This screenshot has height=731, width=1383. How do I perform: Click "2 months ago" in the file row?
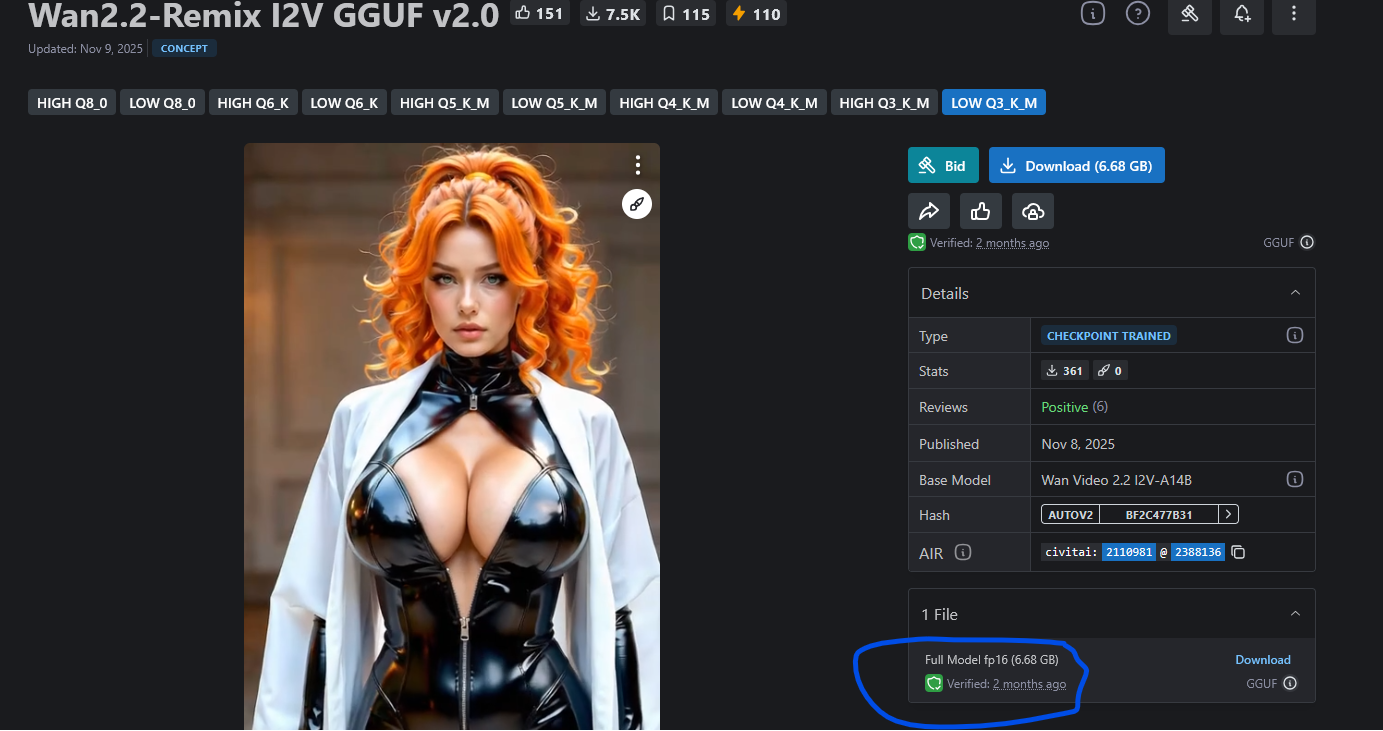1030,684
